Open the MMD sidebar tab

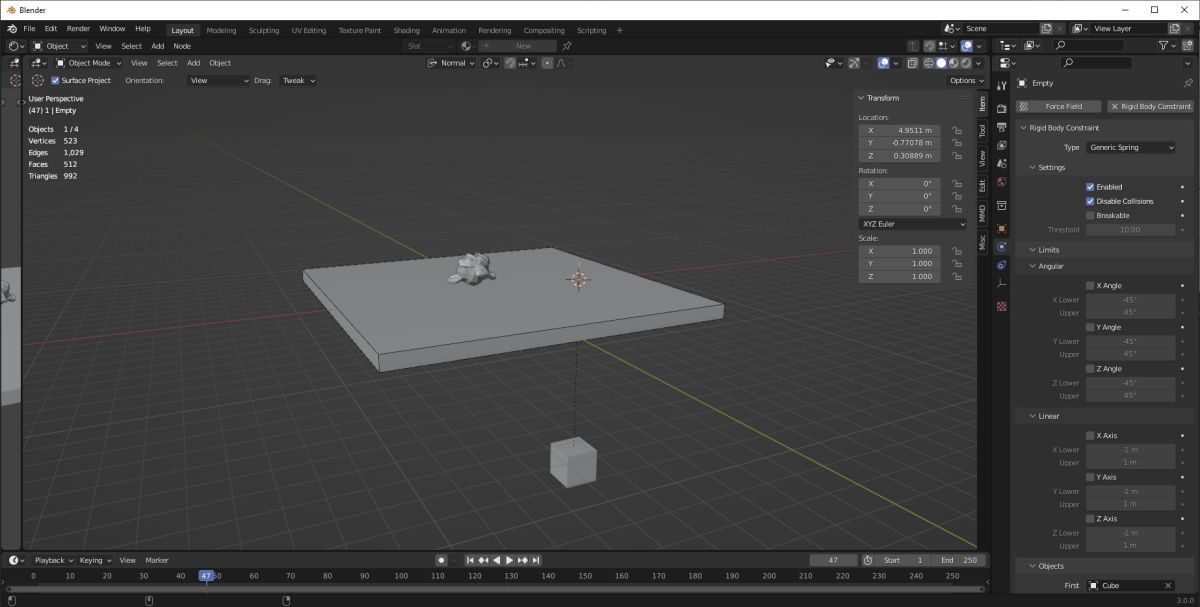pos(982,212)
